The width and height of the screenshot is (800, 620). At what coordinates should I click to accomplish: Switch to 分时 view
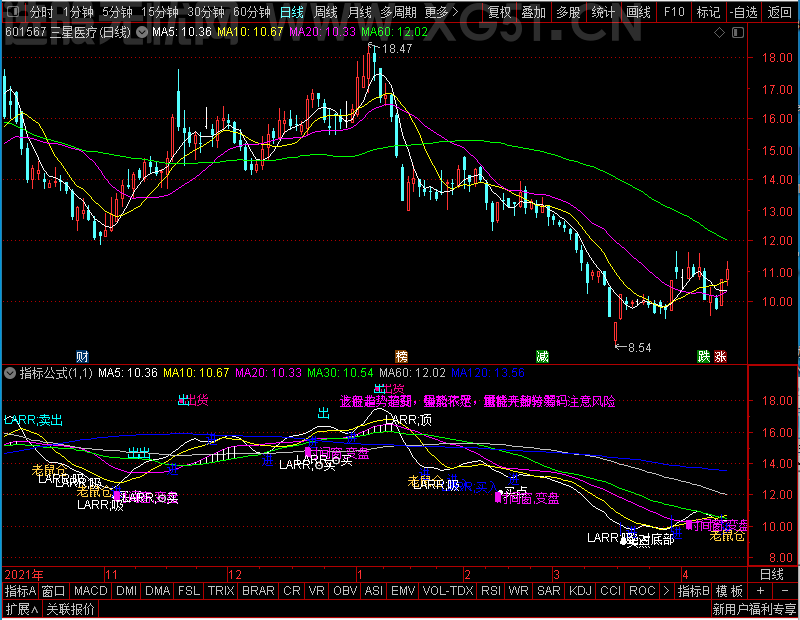coord(42,12)
